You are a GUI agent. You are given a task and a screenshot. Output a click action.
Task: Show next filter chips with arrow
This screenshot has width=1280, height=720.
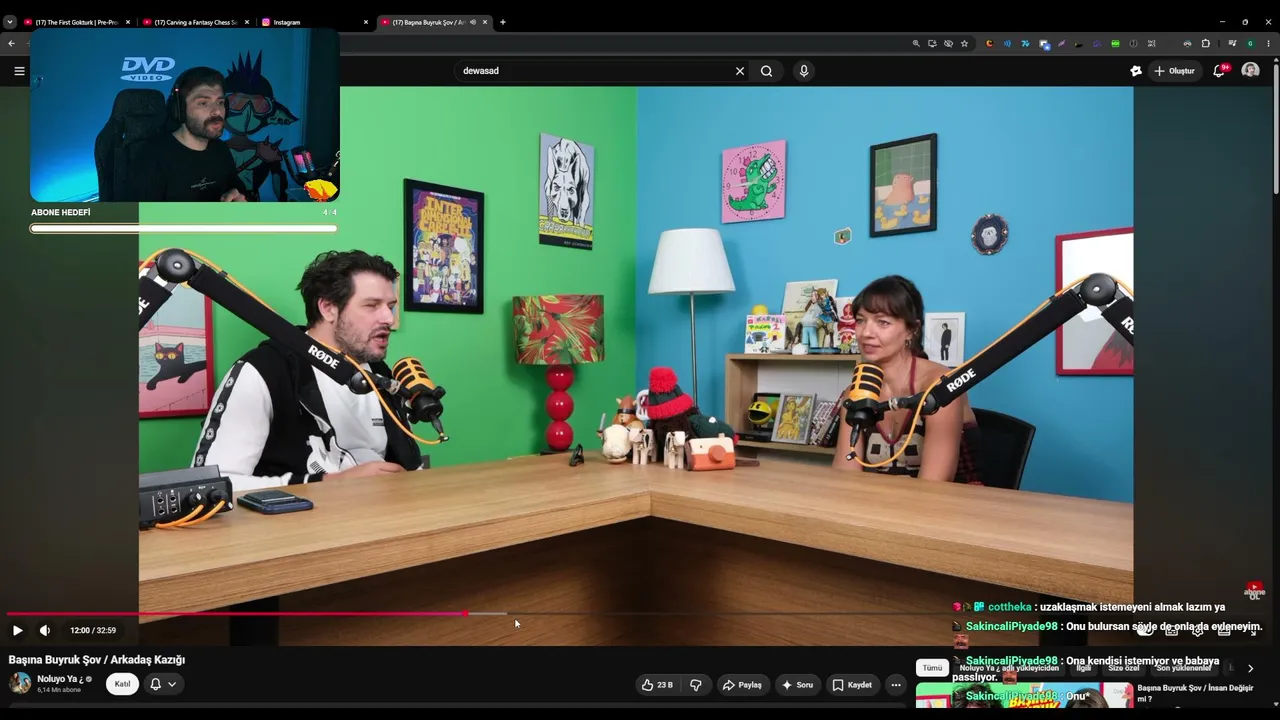click(1250, 668)
